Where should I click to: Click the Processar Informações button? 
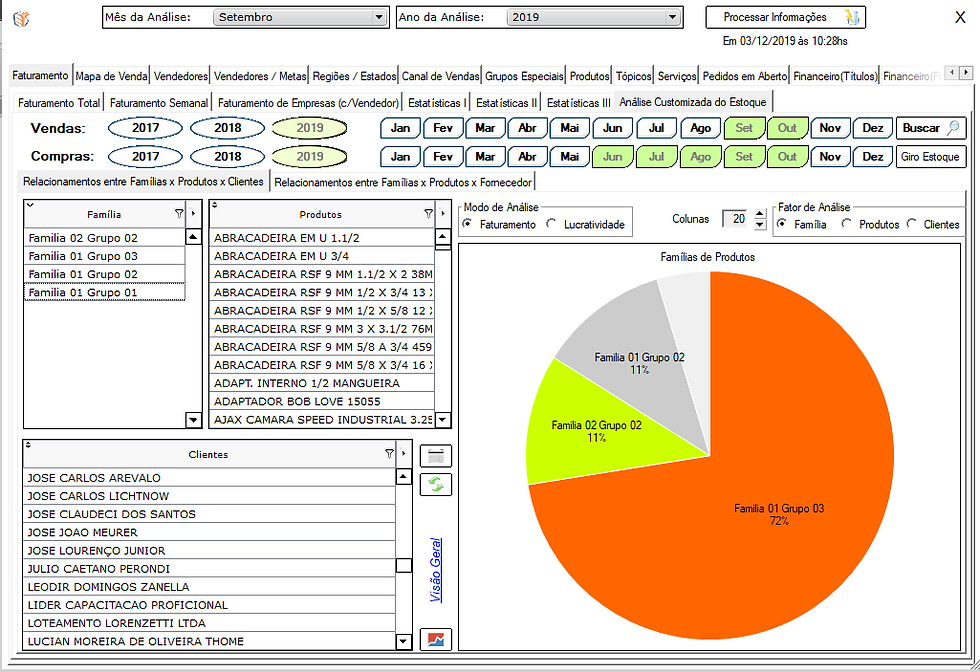click(x=786, y=18)
